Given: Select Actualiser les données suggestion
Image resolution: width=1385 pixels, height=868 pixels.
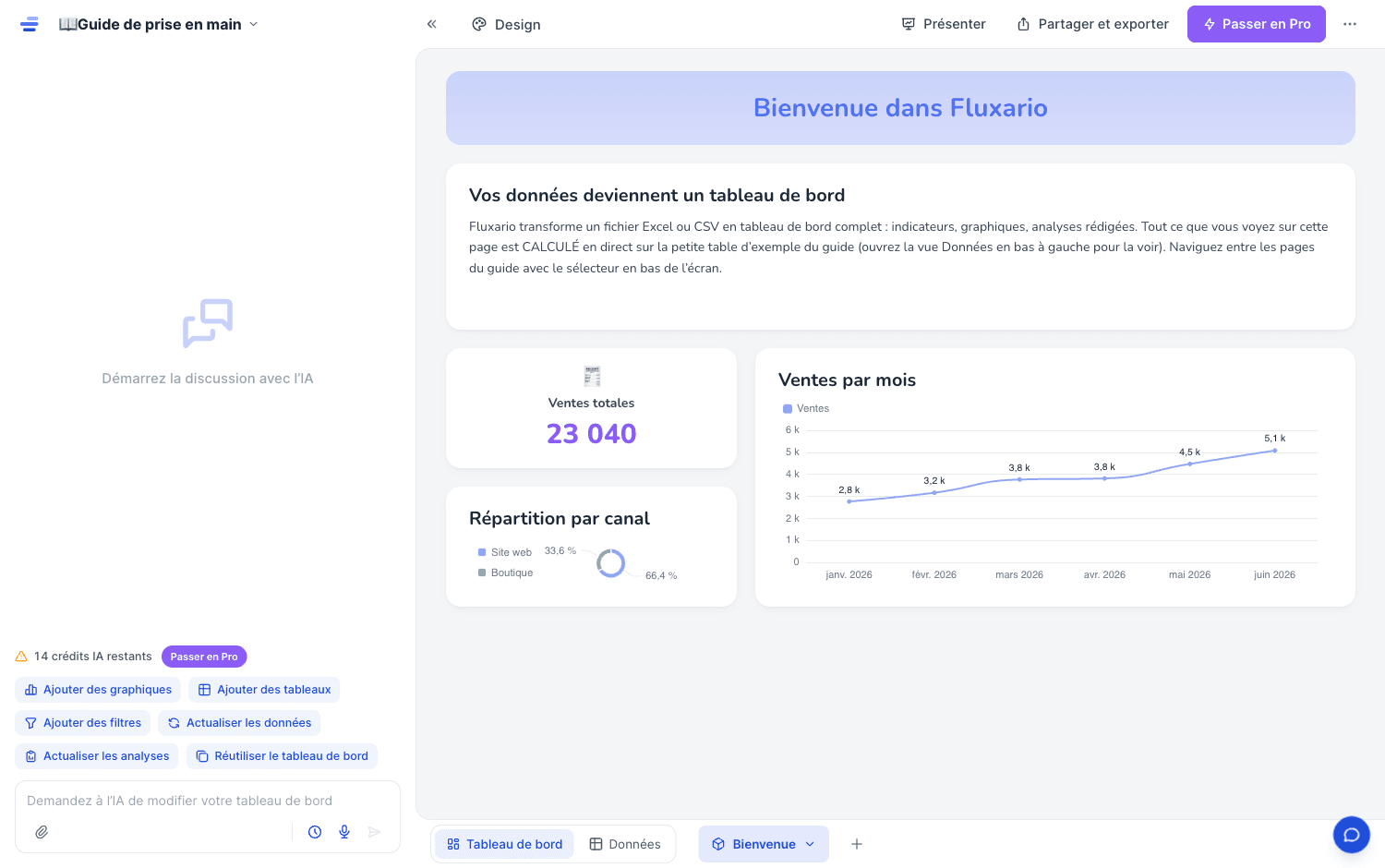Looking at the screenshot, I should (239, 723).
